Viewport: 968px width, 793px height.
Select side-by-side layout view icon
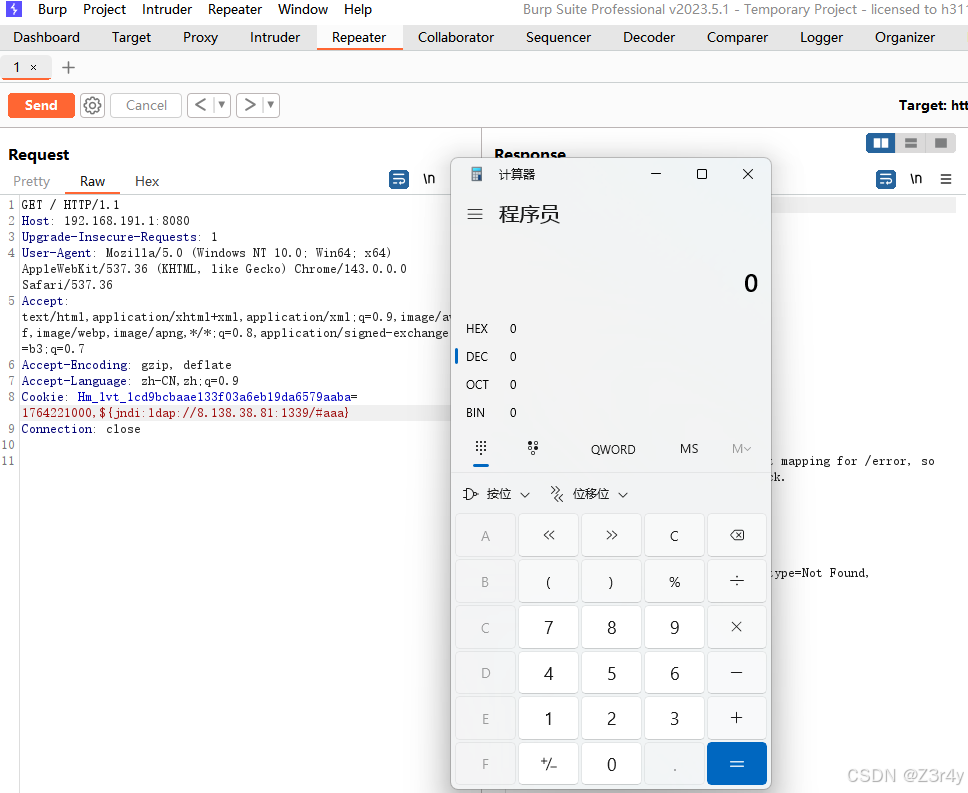pyautogui.click(x=881, y=143)
